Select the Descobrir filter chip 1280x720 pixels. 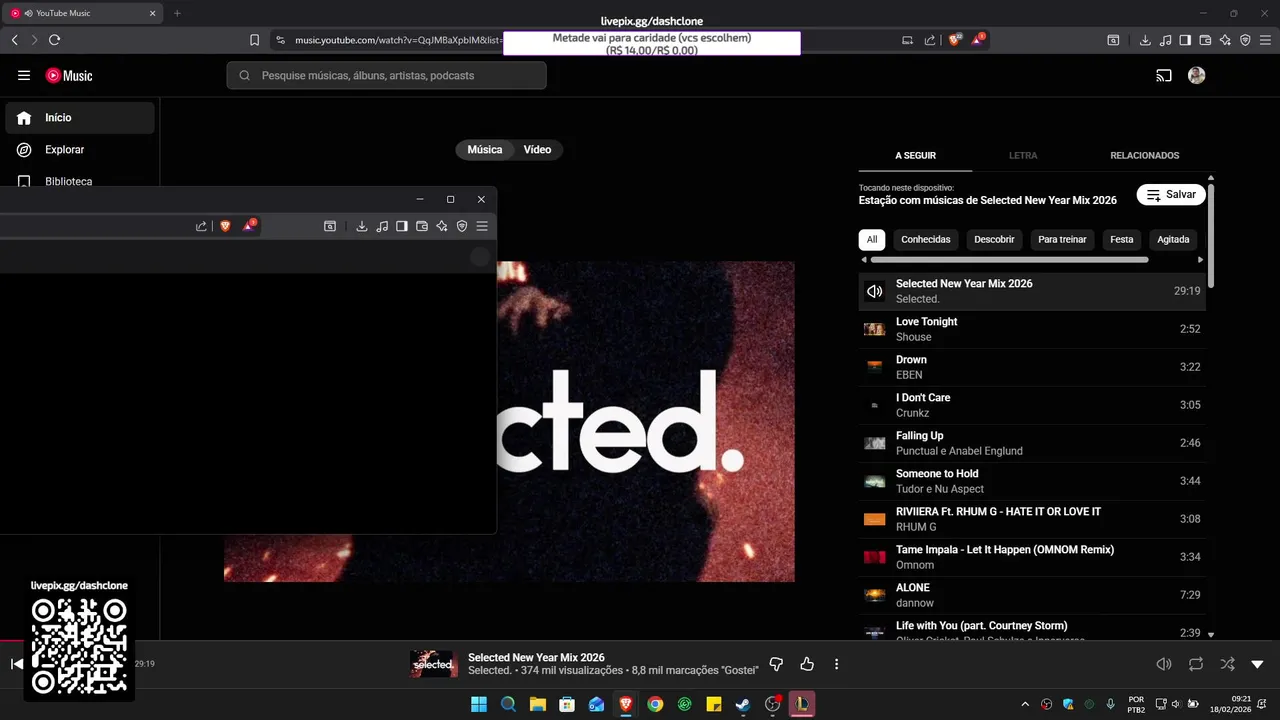point(995,240)
